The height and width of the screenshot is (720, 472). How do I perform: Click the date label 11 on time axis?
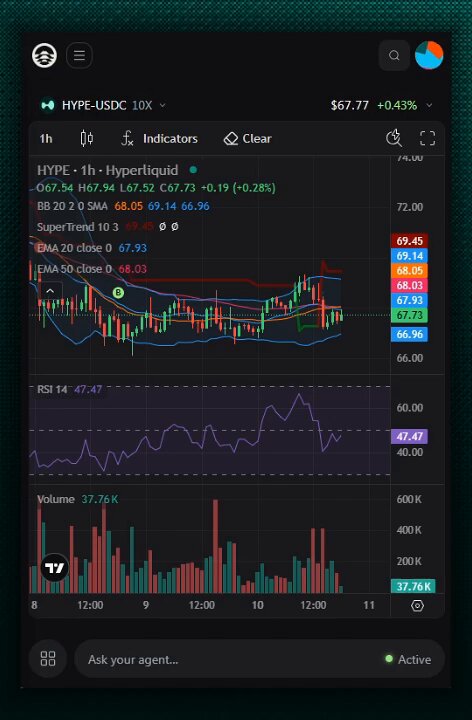pos(369,605)
